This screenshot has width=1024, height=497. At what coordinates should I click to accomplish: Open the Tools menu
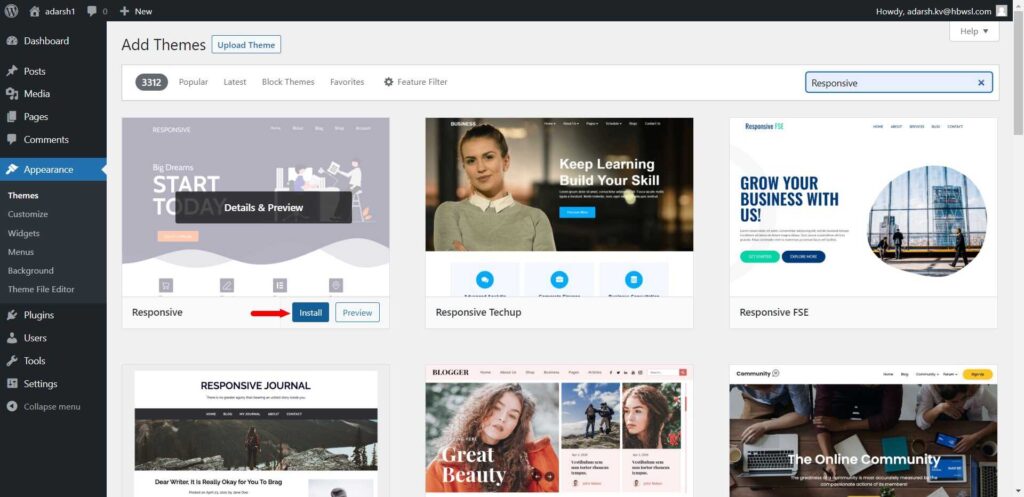tap(53, 361)
